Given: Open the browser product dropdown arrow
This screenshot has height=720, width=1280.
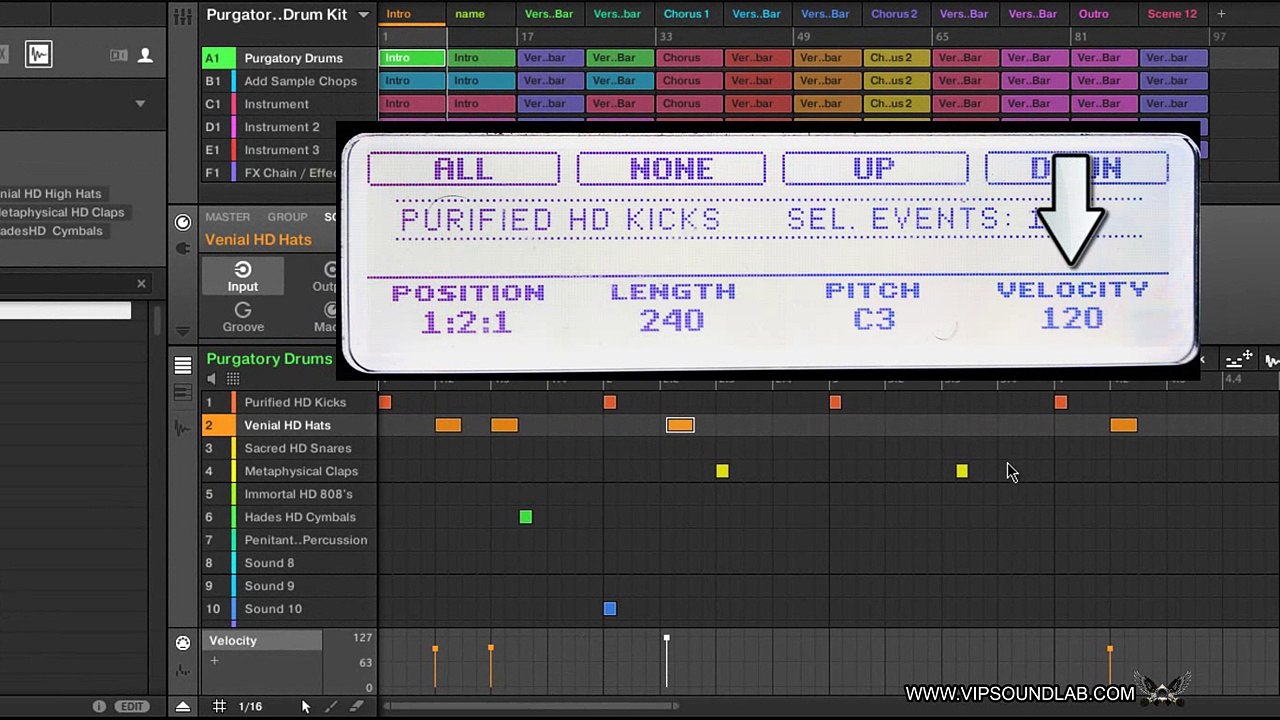Looking at the screenshot, I should click(x=140, y=103).
